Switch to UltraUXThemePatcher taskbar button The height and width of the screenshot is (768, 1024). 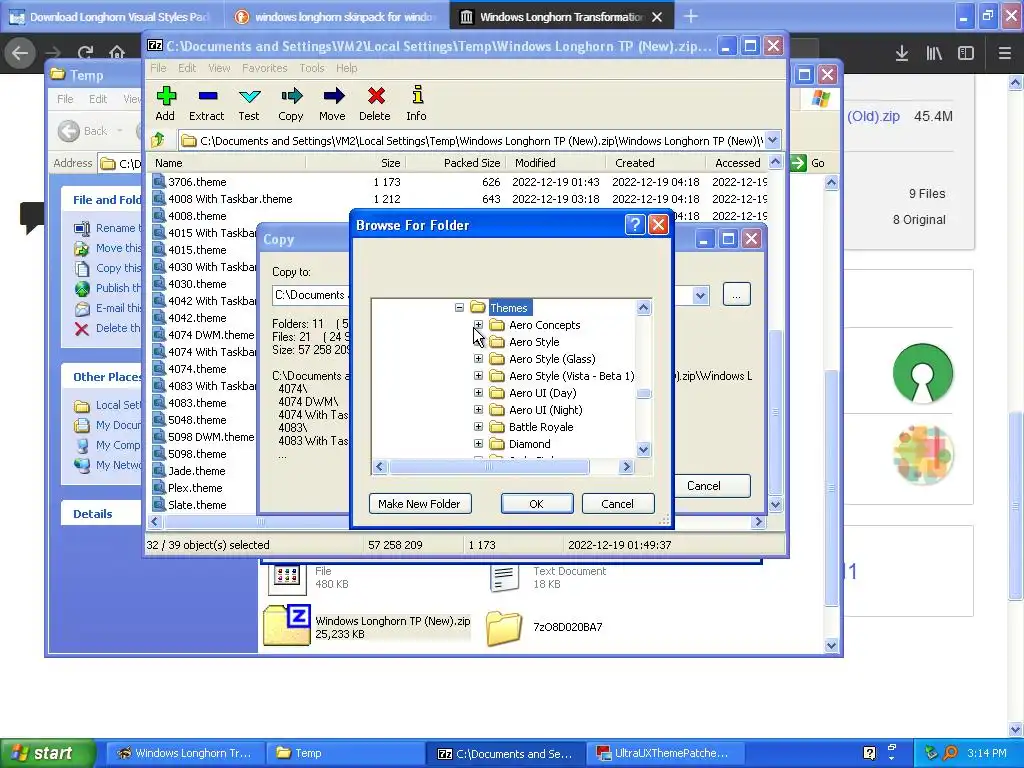[x=665, y=753]
